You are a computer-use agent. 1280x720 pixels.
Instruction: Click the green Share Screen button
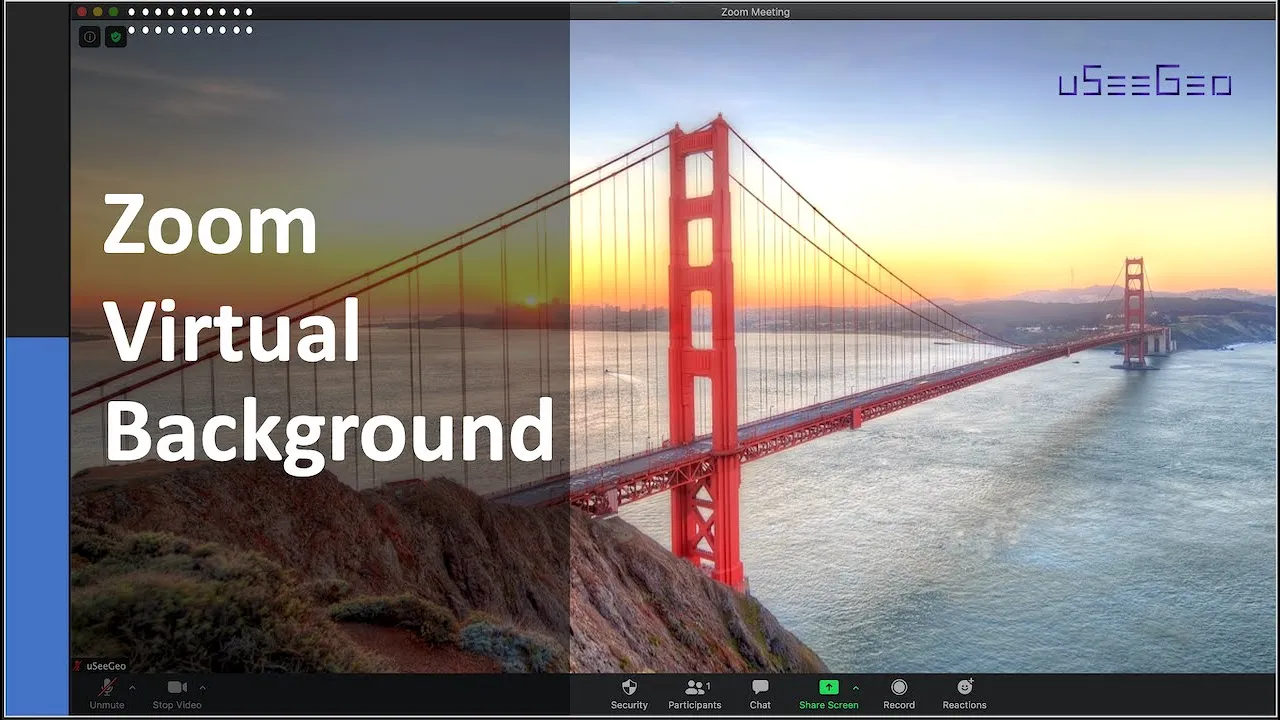pos(828,694)
